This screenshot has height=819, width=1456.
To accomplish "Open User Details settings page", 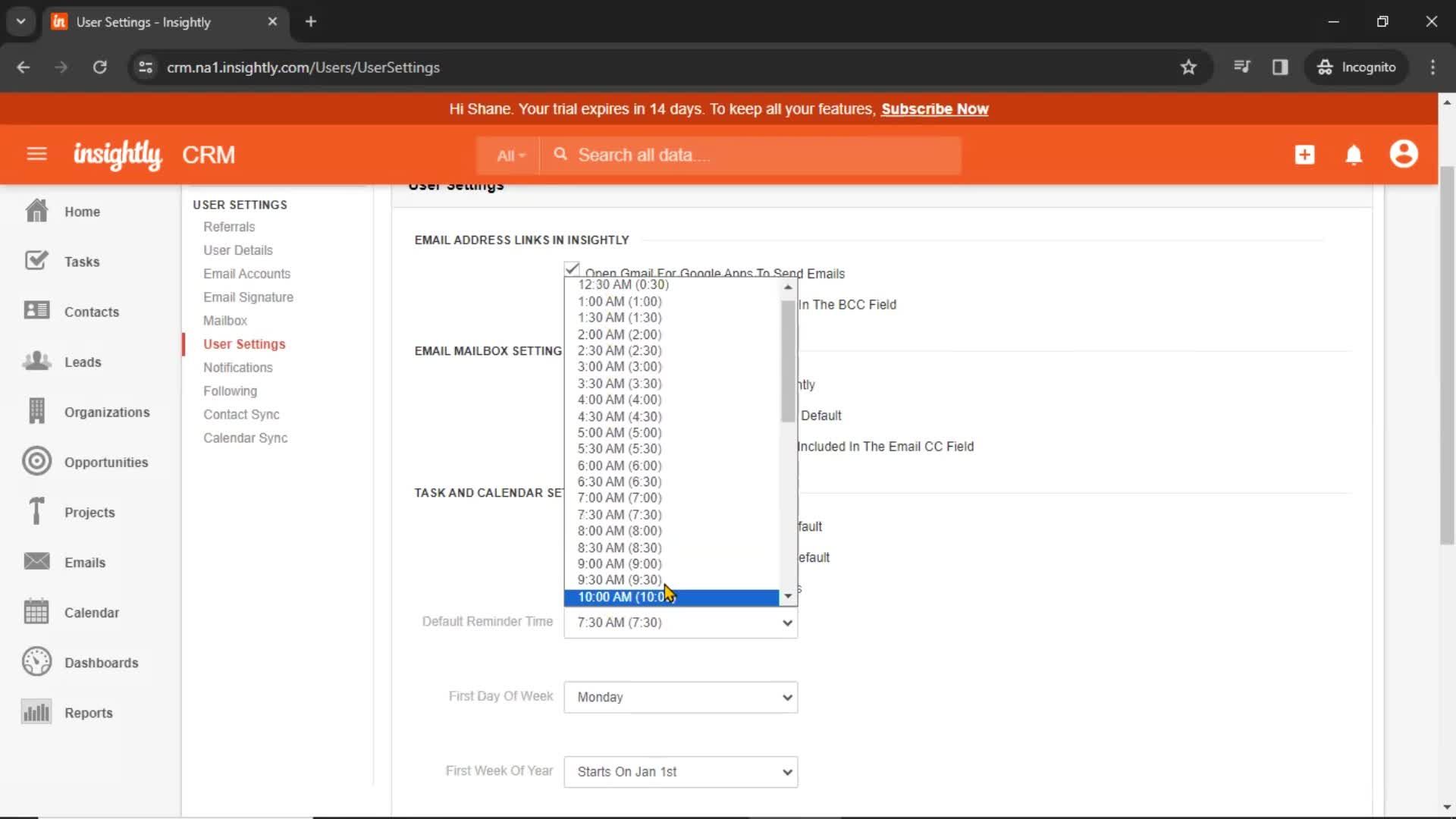I will [237, 250].
